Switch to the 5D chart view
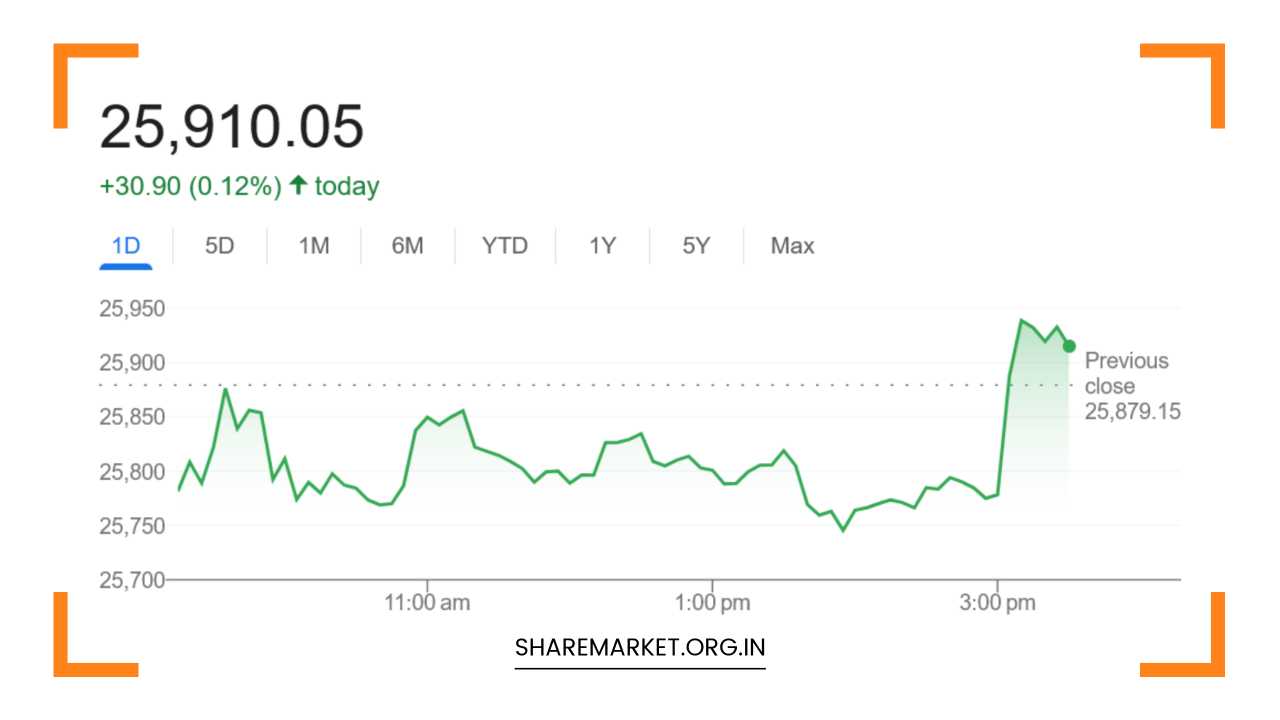This screenshot has width=1280, height=720. (219, 246)
